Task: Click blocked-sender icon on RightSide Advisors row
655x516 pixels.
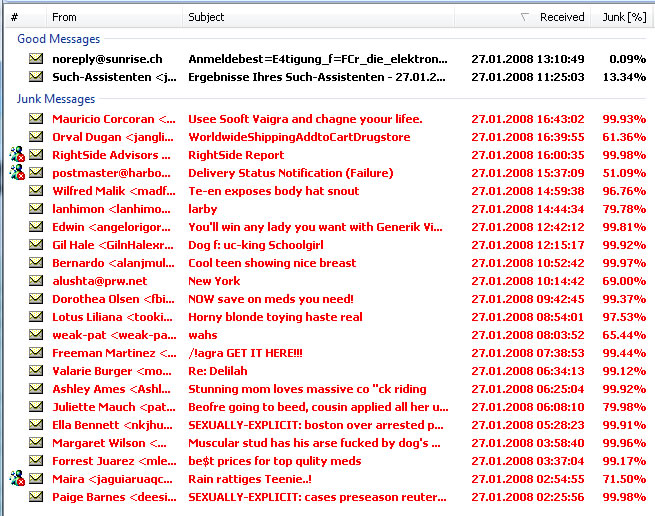Action: pos(17,154)
